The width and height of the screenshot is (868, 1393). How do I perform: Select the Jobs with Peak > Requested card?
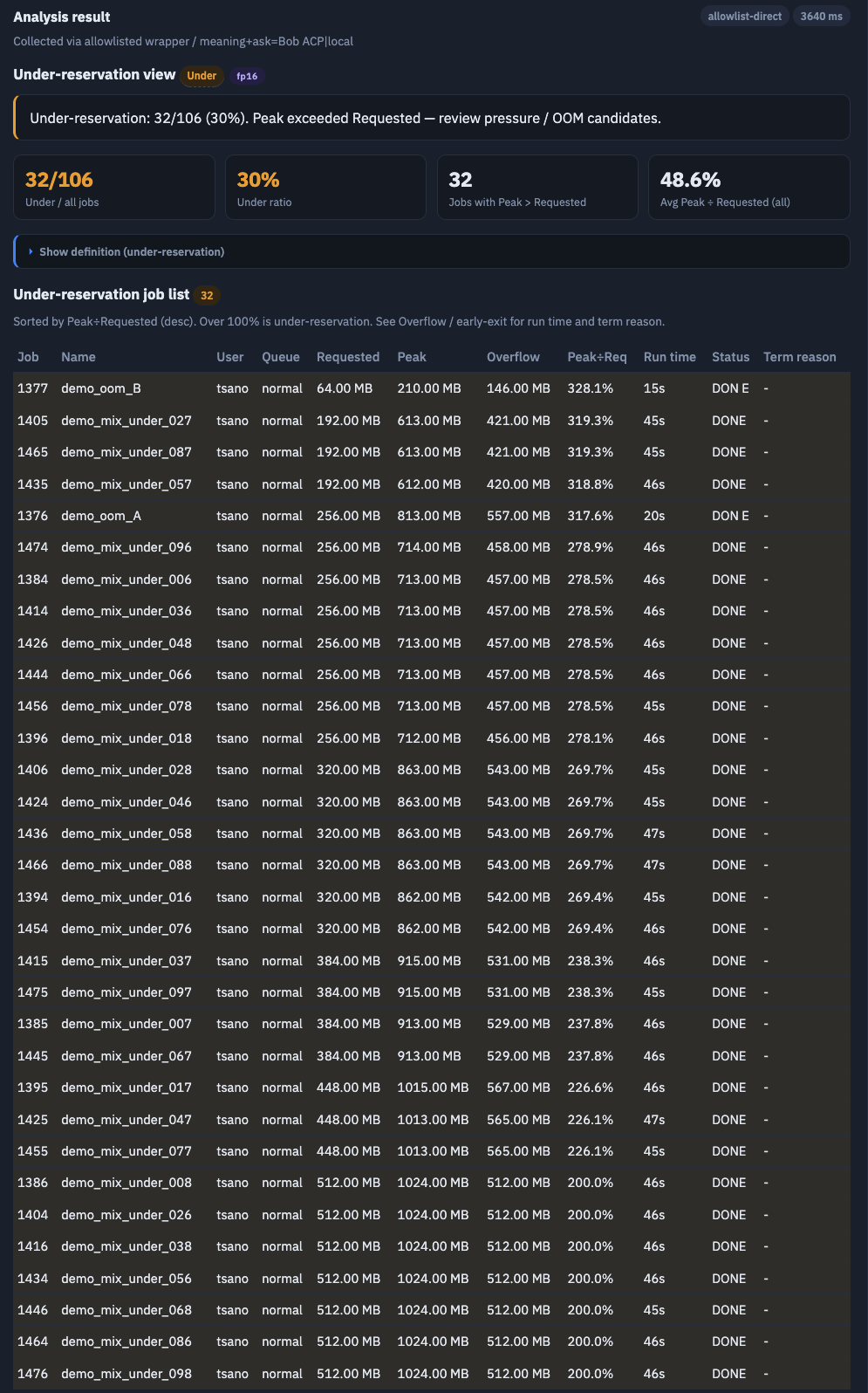point(537,188)
